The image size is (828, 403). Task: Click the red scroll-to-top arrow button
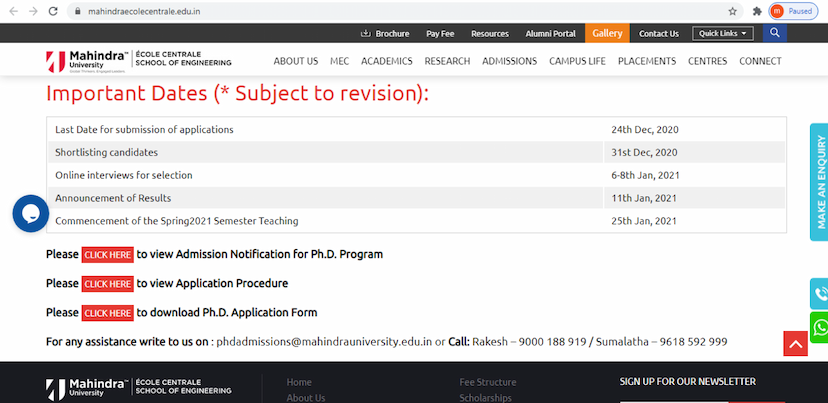click(796, 344)
